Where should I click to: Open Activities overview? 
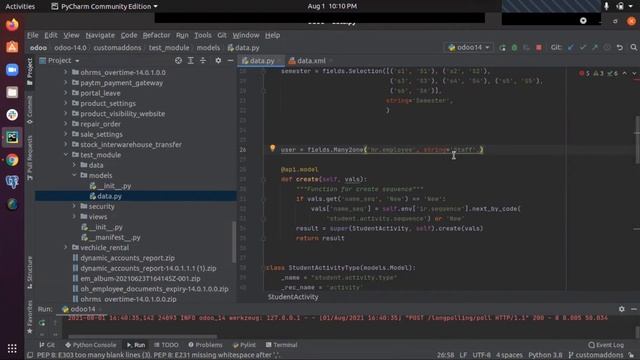20,6
